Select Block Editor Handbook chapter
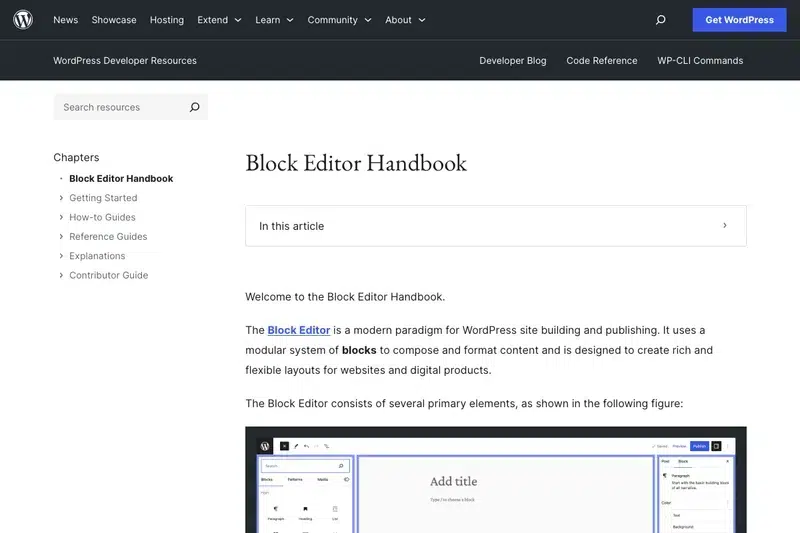 [121, 179]
